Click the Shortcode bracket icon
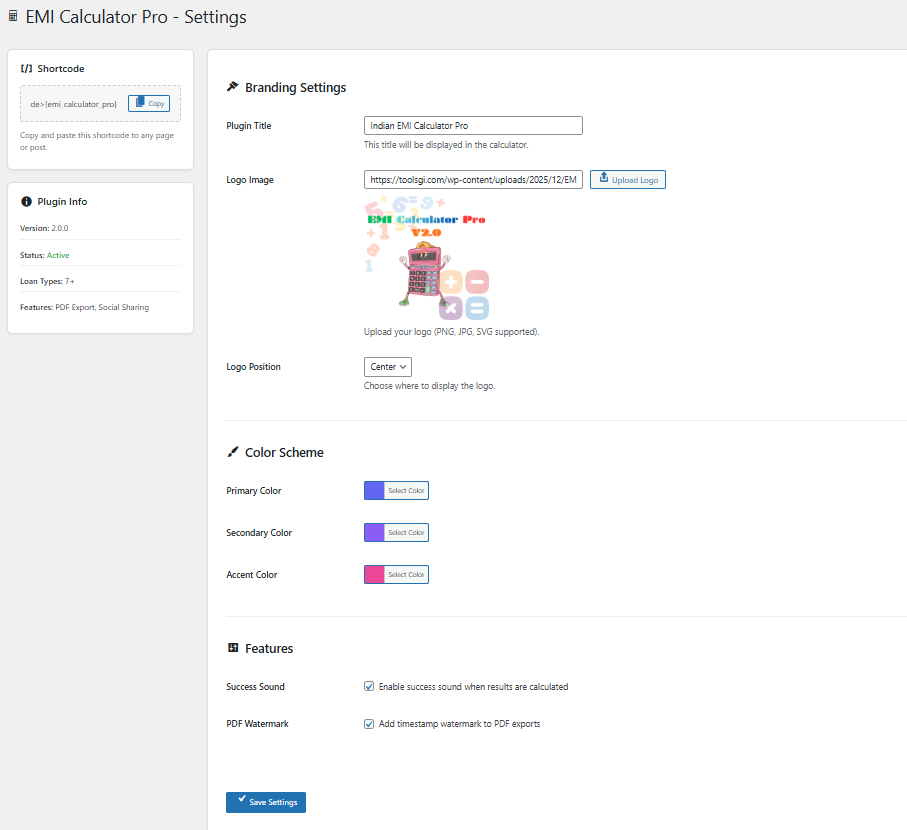 (x=26, y=69)
